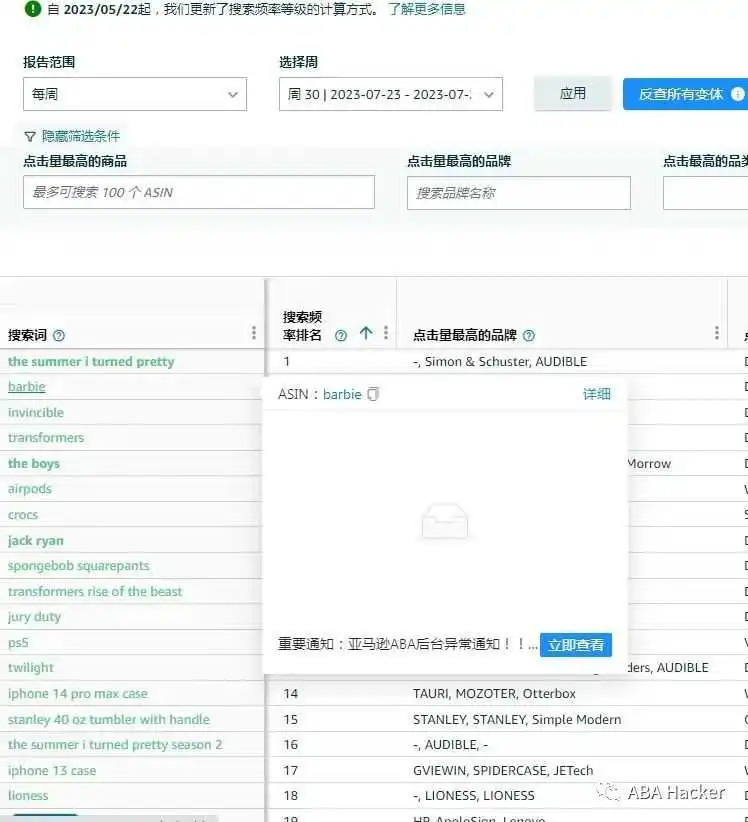
Task: Click brands cell -, AUDIBLE, -
Action: point(450,745)
